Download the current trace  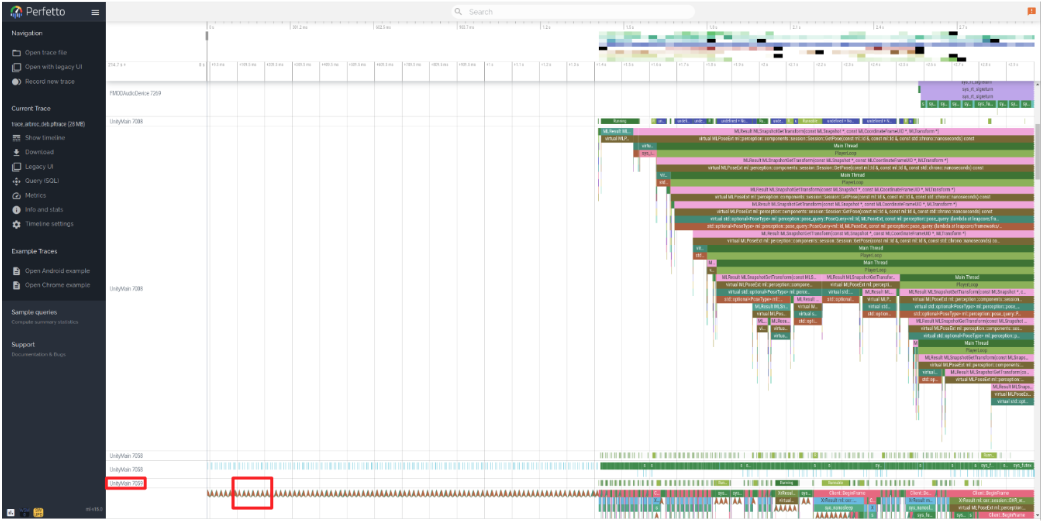(x=39, y=152)
